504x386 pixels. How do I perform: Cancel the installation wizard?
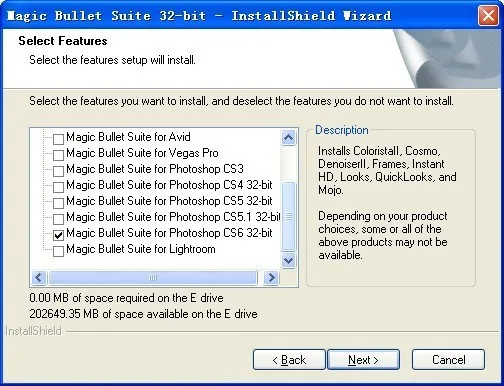(x=448, y=360)
